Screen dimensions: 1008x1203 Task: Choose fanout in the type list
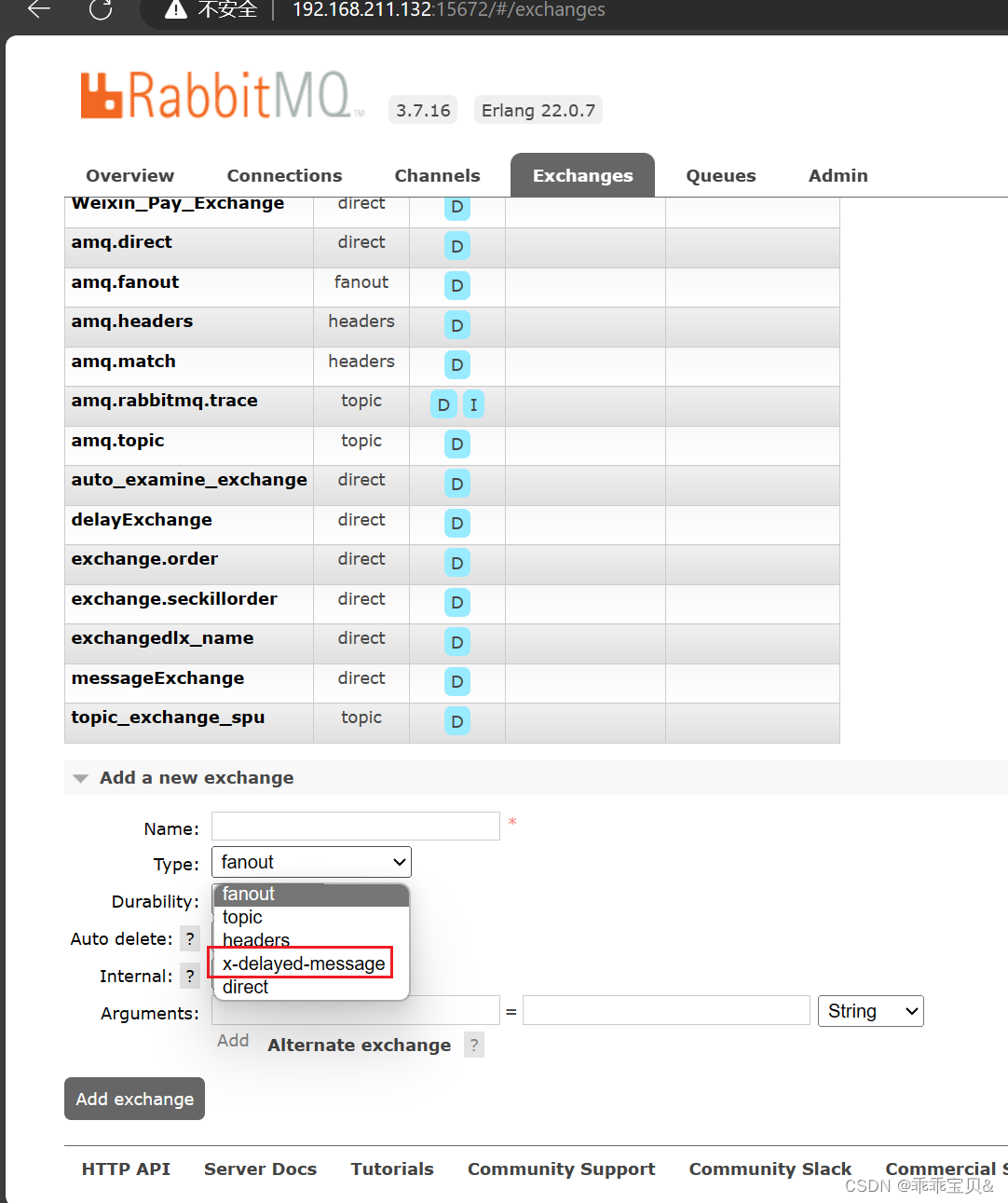point(311,895)
